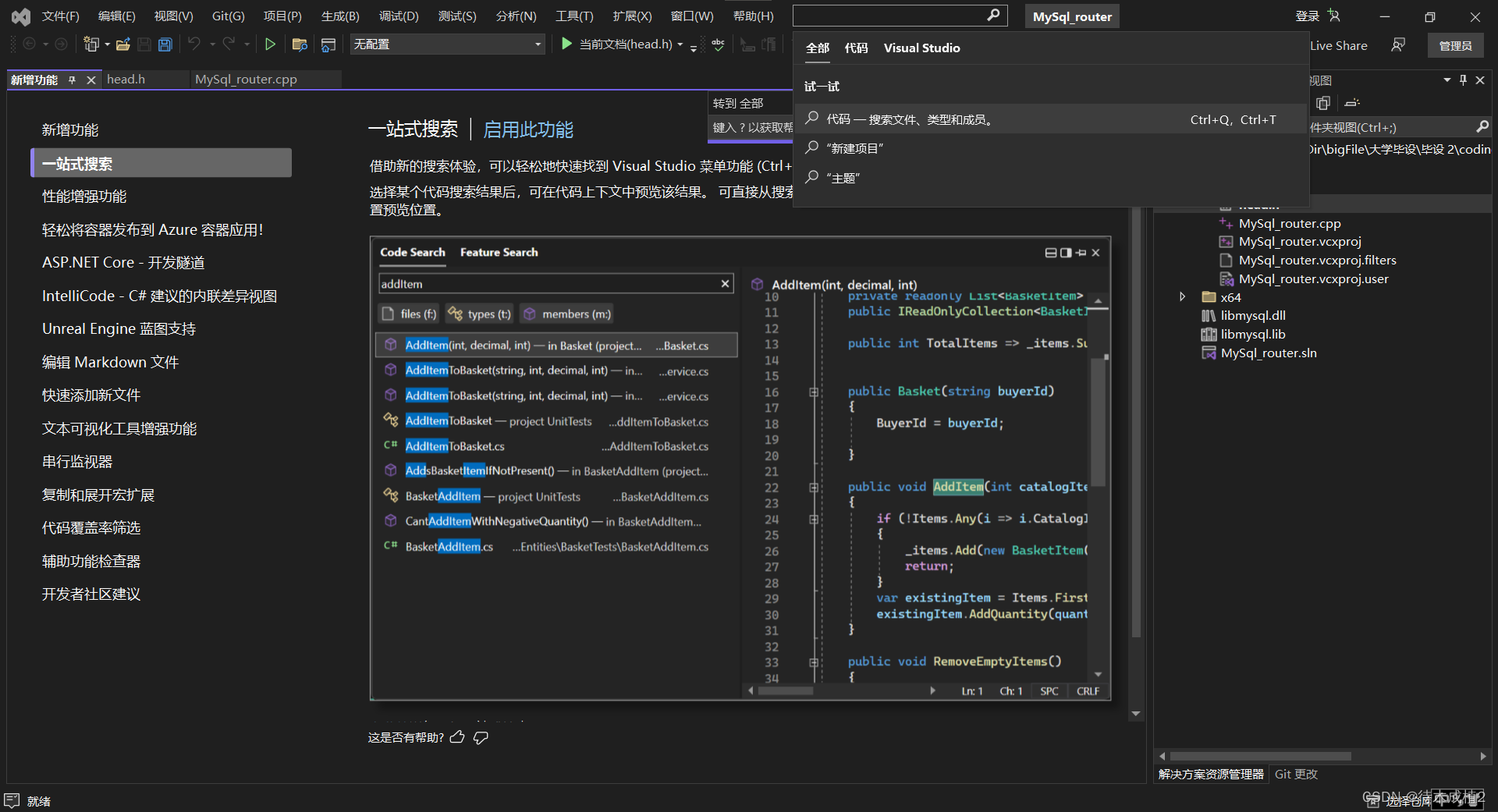Select MySql_router.sln in Solution Explorer
This screenshot has width=1498, height=812.
(x=1268, y=353)
